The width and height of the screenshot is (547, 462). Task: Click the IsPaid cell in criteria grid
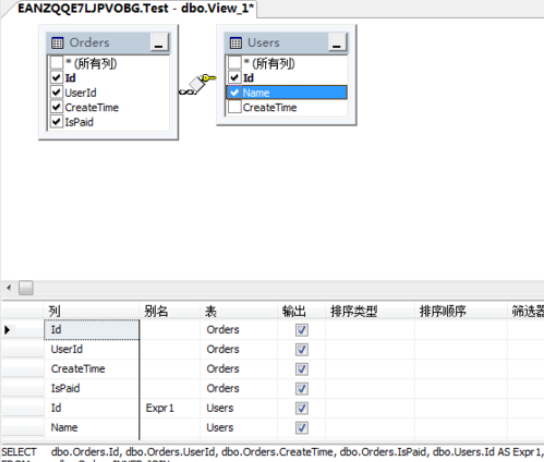(92, 388)
